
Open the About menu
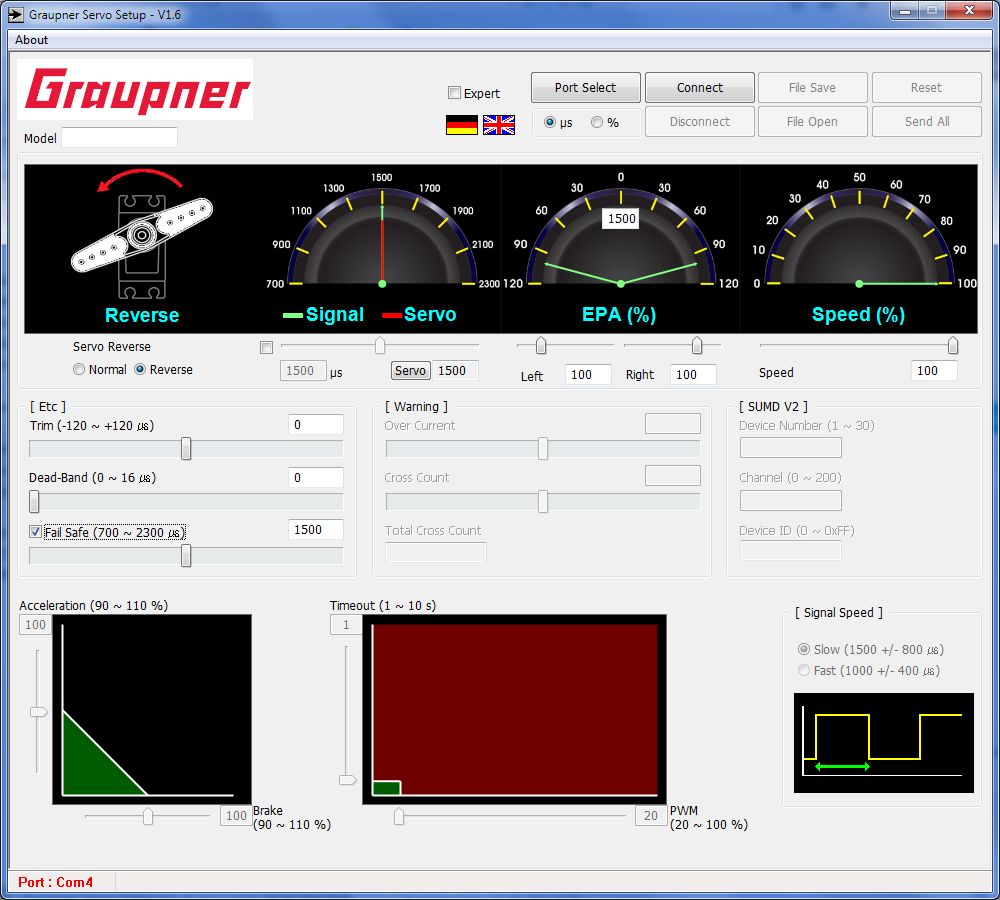point(31,40)
